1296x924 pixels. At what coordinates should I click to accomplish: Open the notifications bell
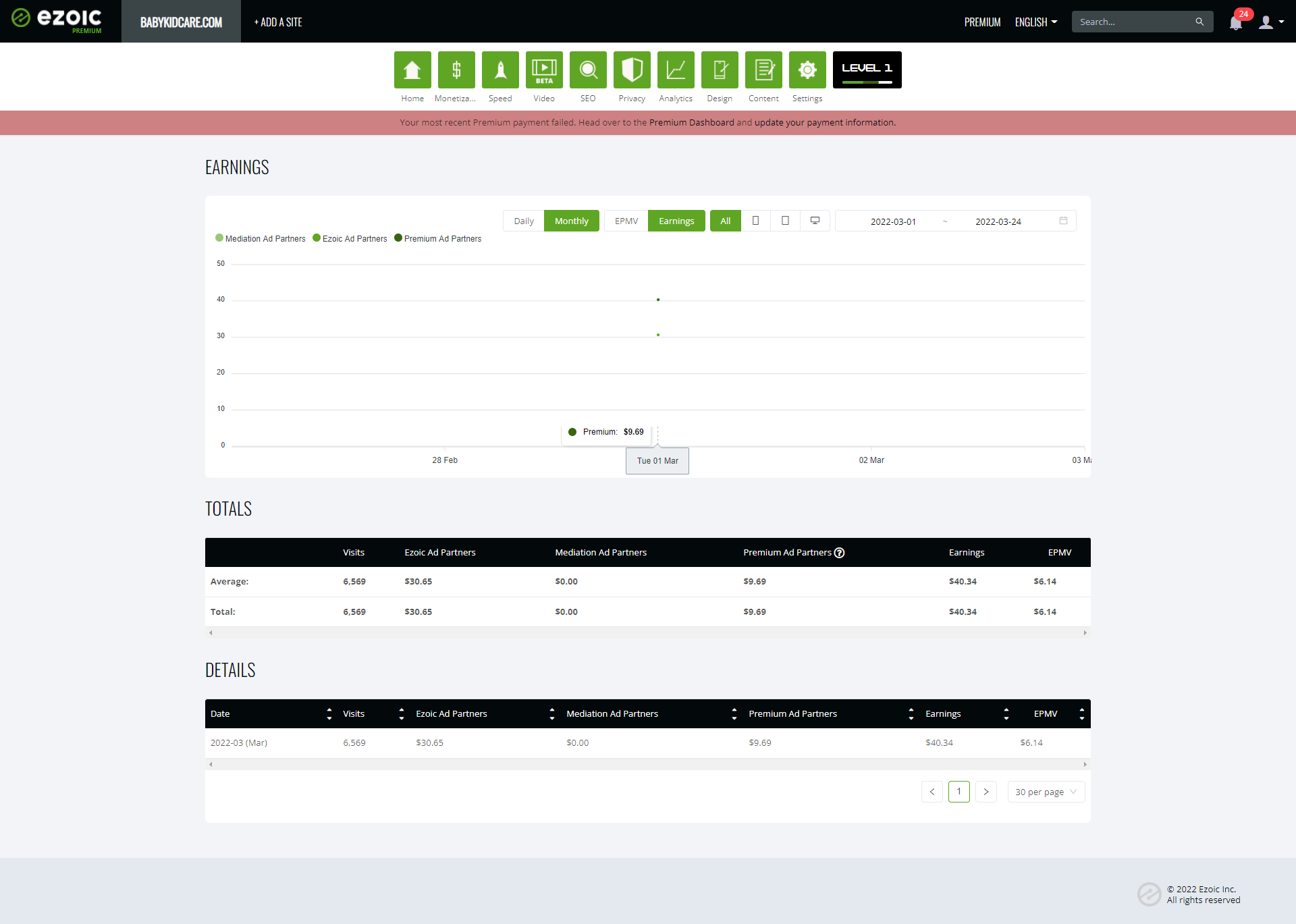tap(1236, 22)
